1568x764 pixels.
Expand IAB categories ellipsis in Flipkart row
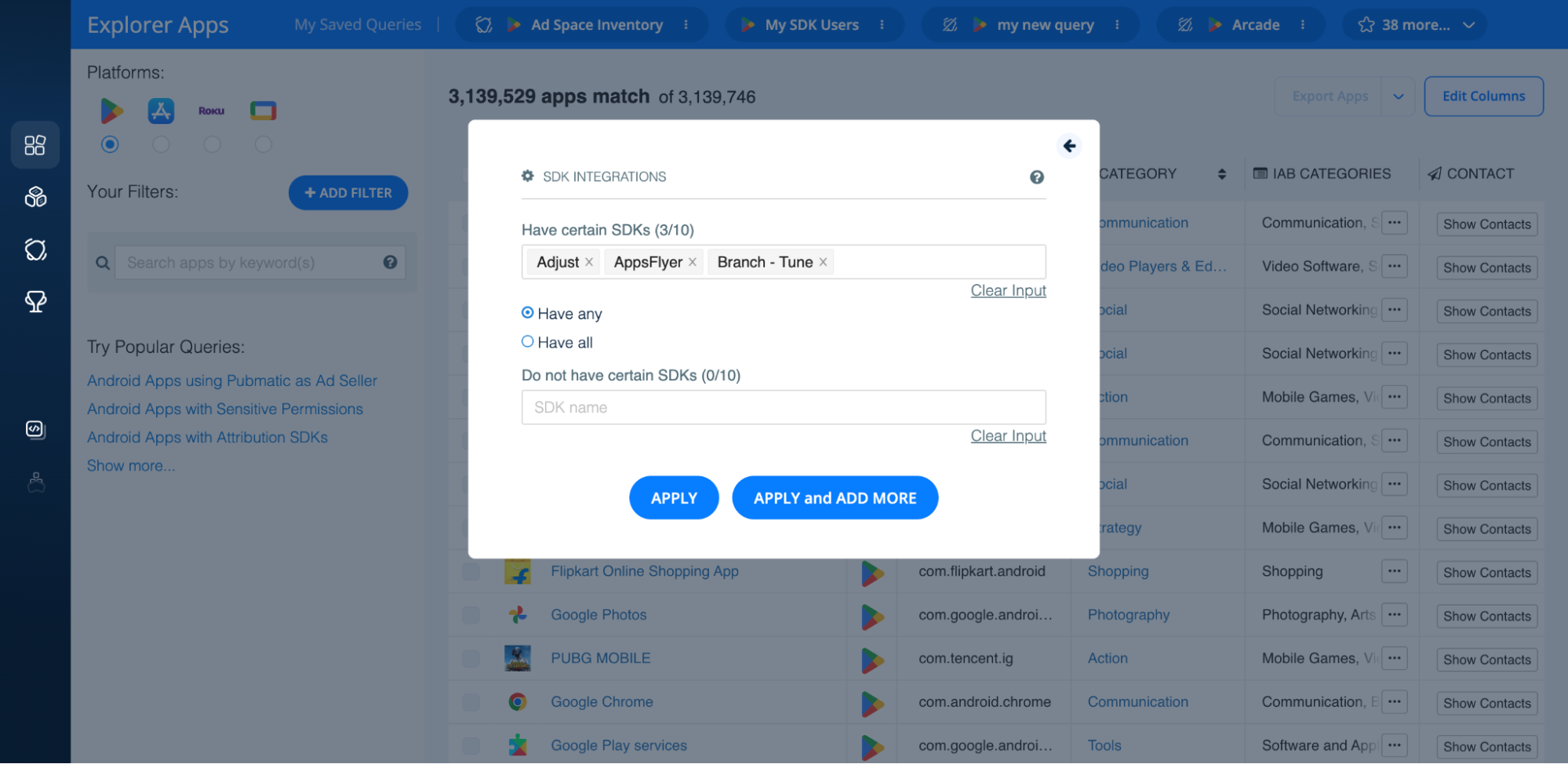[1394, 572]
